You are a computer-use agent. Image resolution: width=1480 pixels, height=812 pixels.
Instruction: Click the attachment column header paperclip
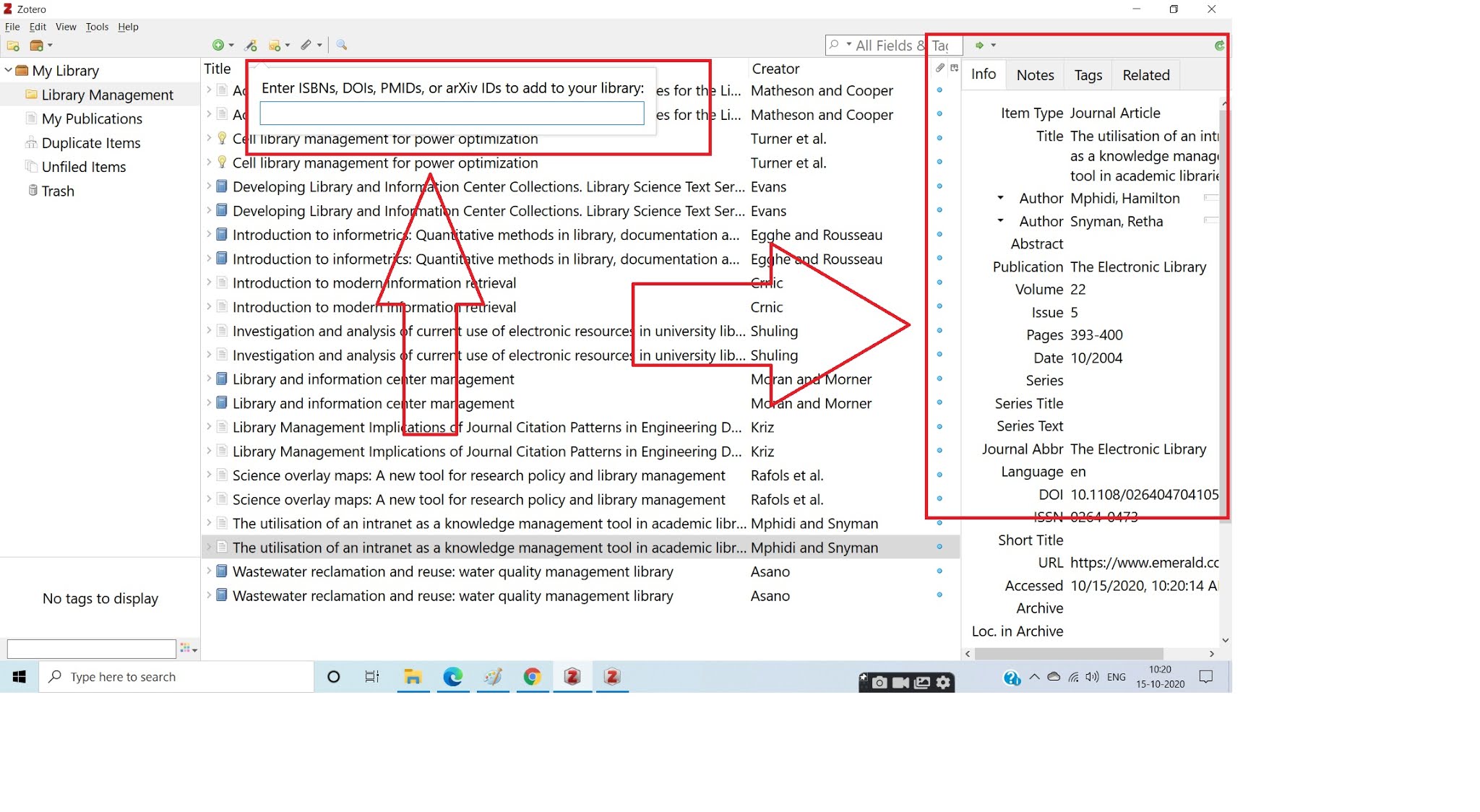(x=939, y=68)
